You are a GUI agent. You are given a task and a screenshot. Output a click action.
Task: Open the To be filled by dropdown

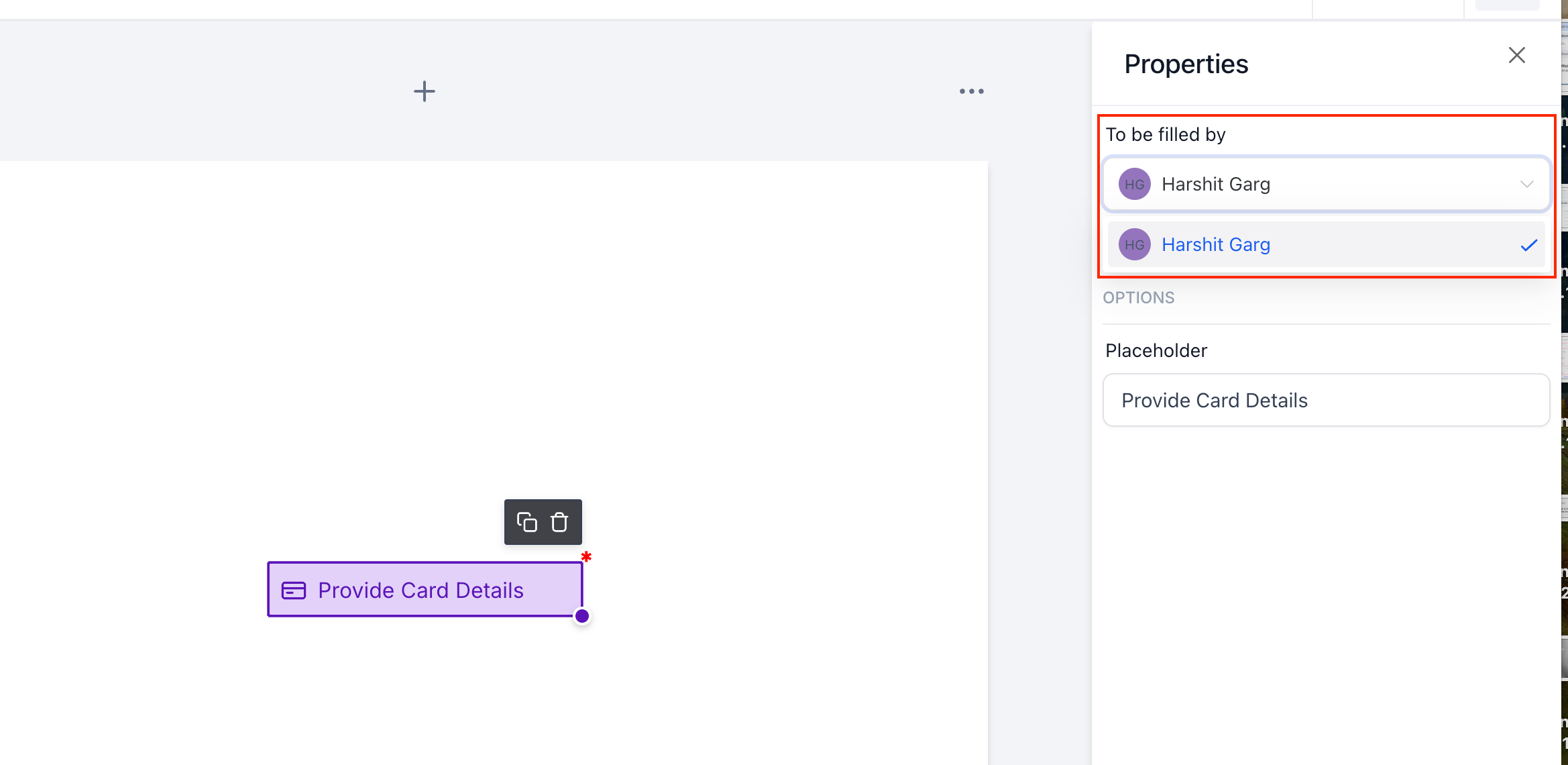coord(1326,184)
